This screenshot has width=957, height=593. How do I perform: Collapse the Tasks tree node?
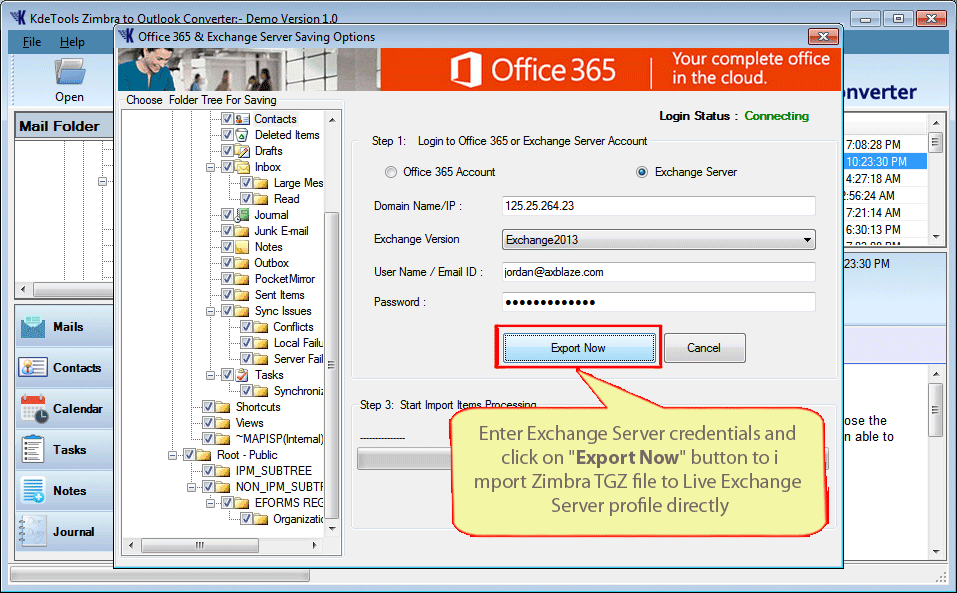[x=210, y=375]
